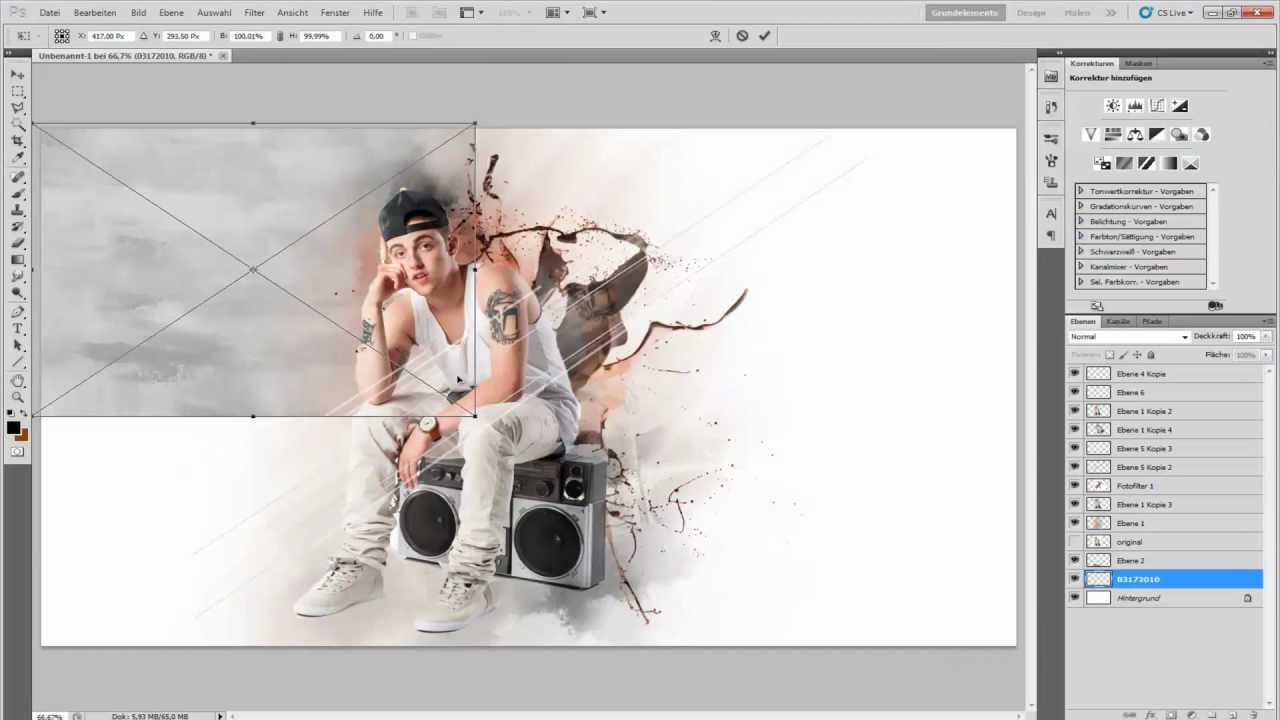The width and height of the screenshot is (1280, 720).
Task: Select the Rectangular Marquee tool
Action: point(18,91)
